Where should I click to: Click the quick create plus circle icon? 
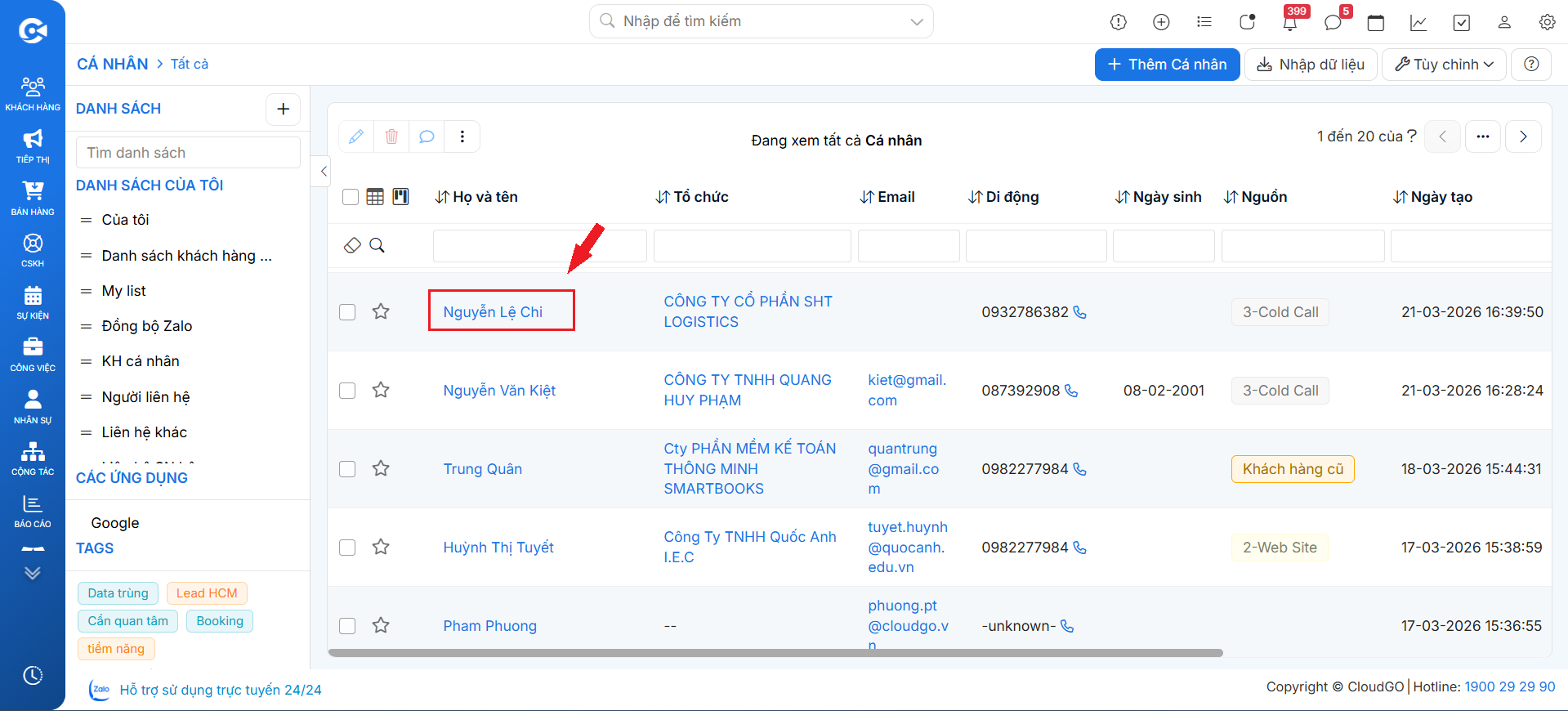(1161, 22)
